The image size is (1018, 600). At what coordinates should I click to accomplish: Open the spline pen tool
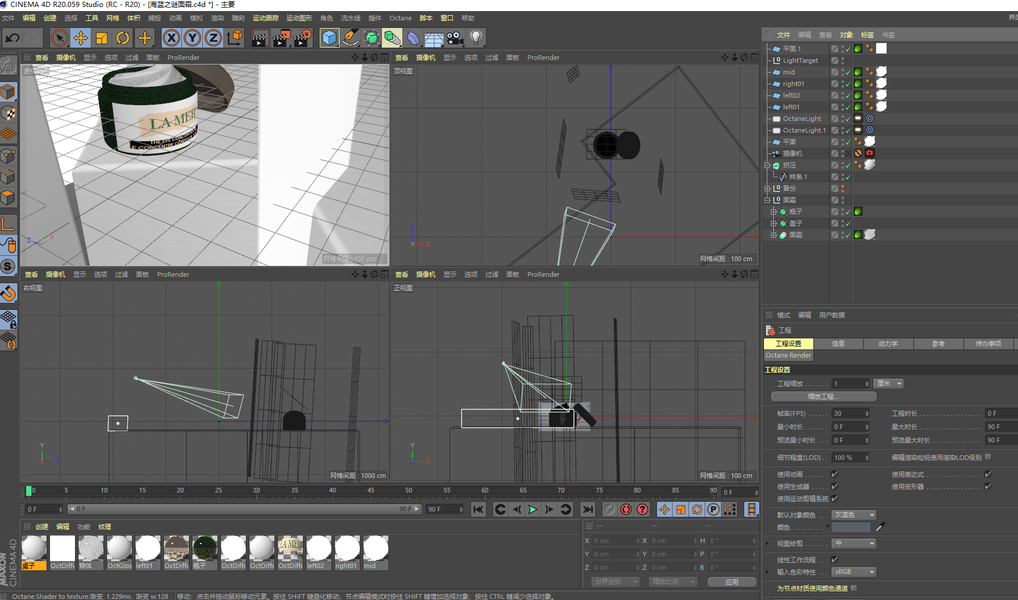(351, 38)
